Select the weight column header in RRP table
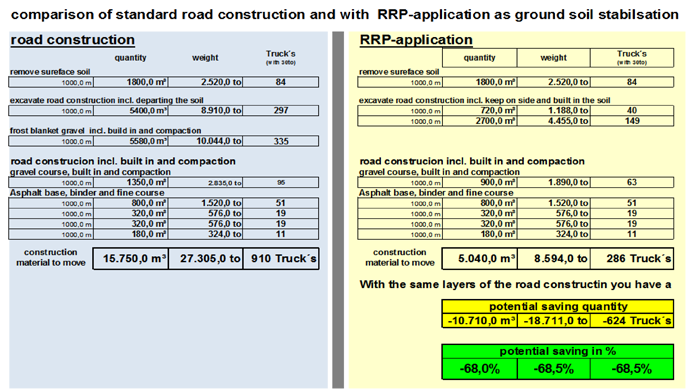Image resolution: width=697 pixels, height=392 pixels. coord(554,58)
